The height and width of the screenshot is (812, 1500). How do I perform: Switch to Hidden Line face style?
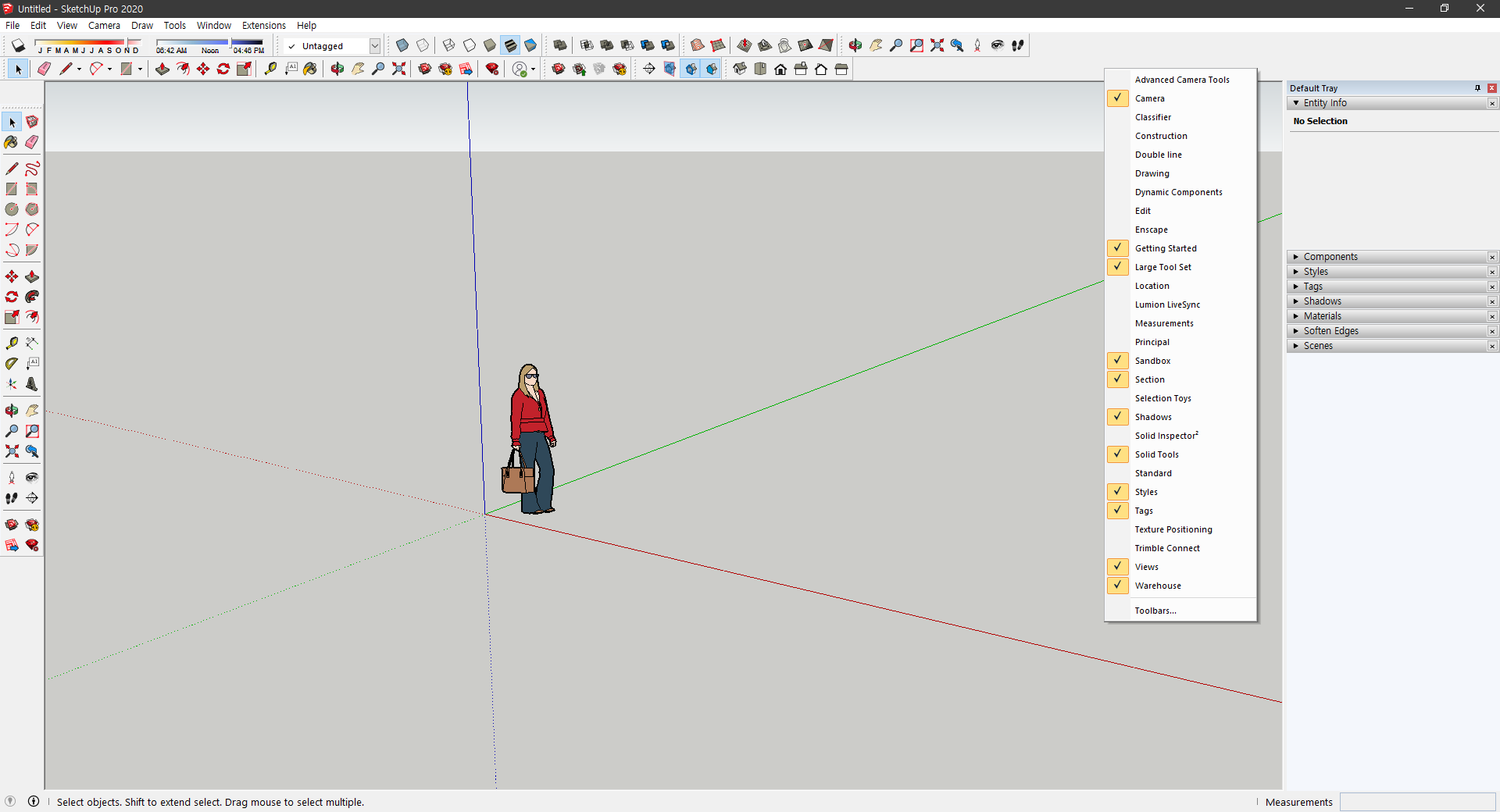[x=470, y=45]
